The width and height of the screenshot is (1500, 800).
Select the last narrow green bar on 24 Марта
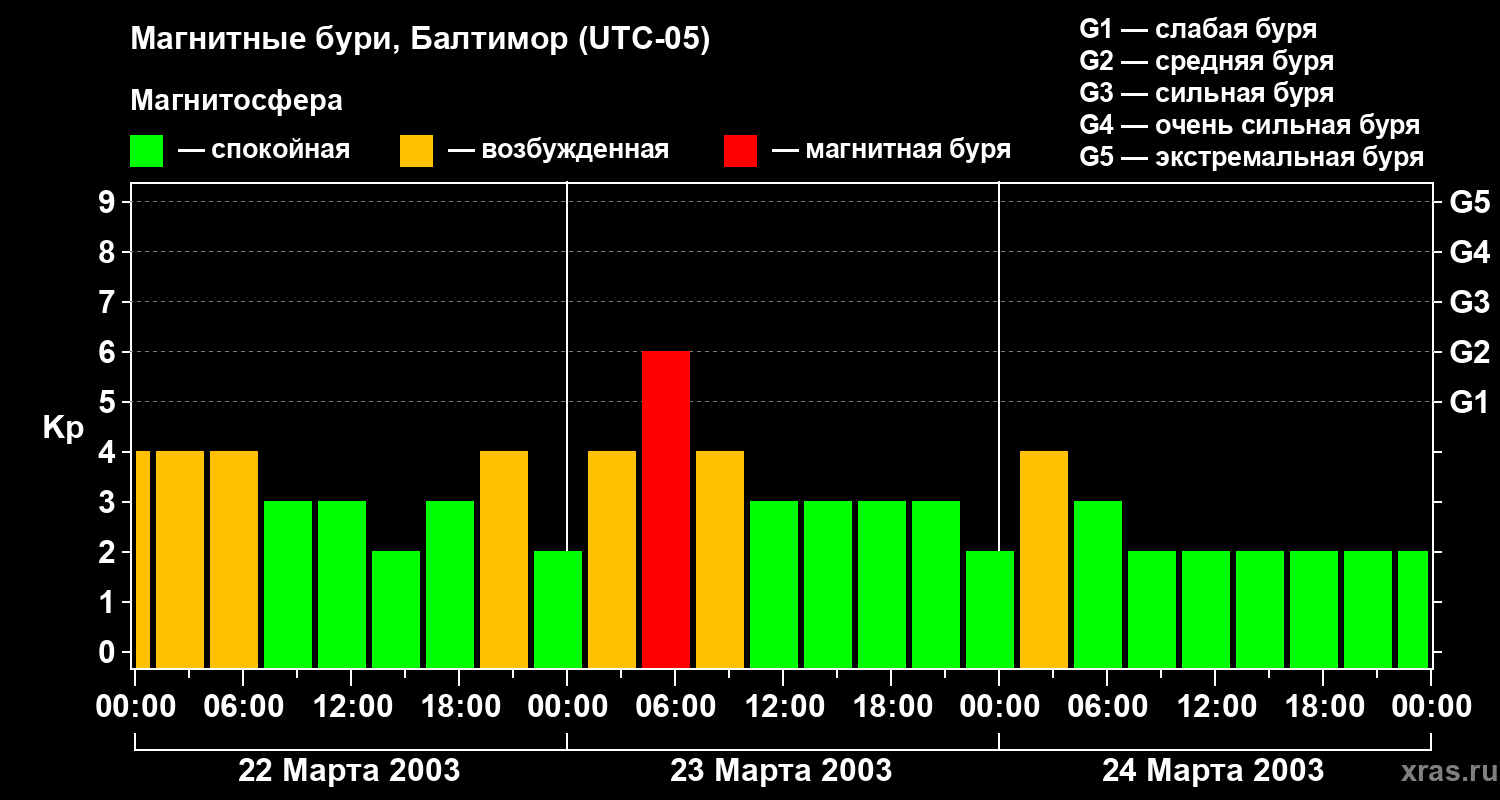1413,609
